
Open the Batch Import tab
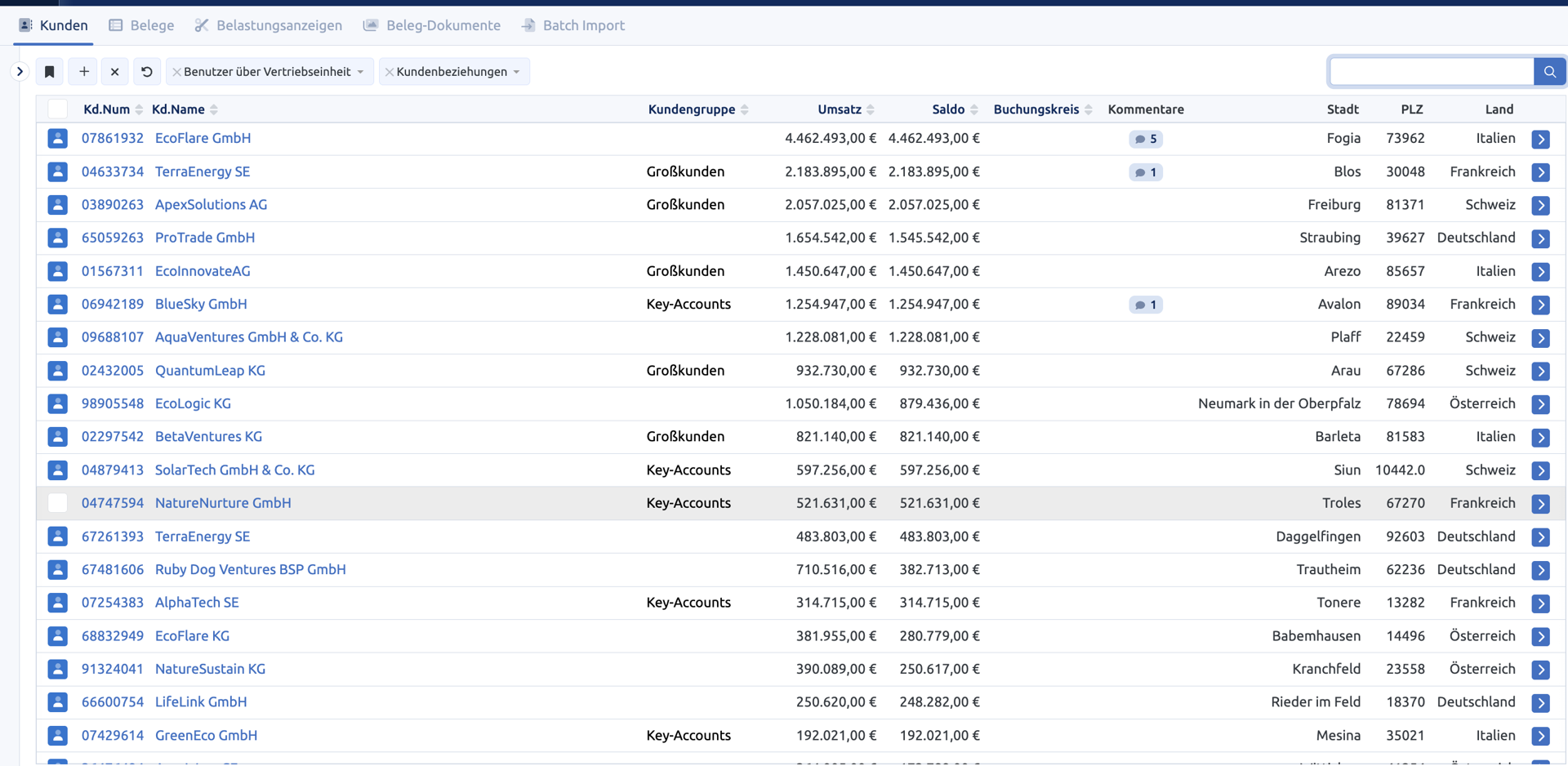(x=573, y=25)
